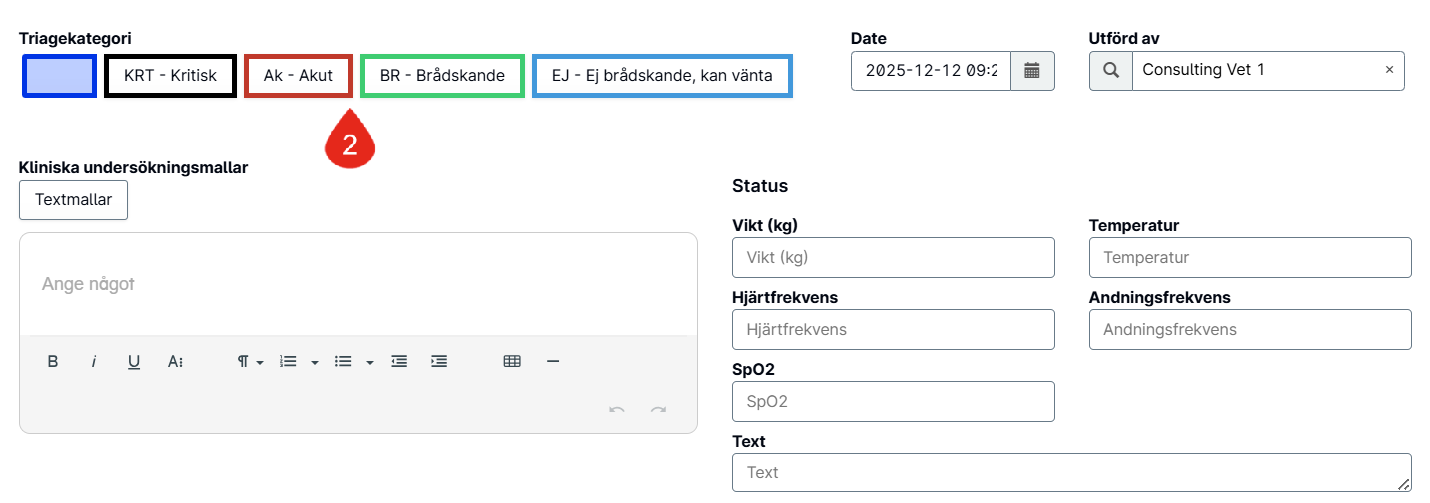Open the Textmallar templates button
This screenshot has width=1430, height=503.
click(73, 200)
